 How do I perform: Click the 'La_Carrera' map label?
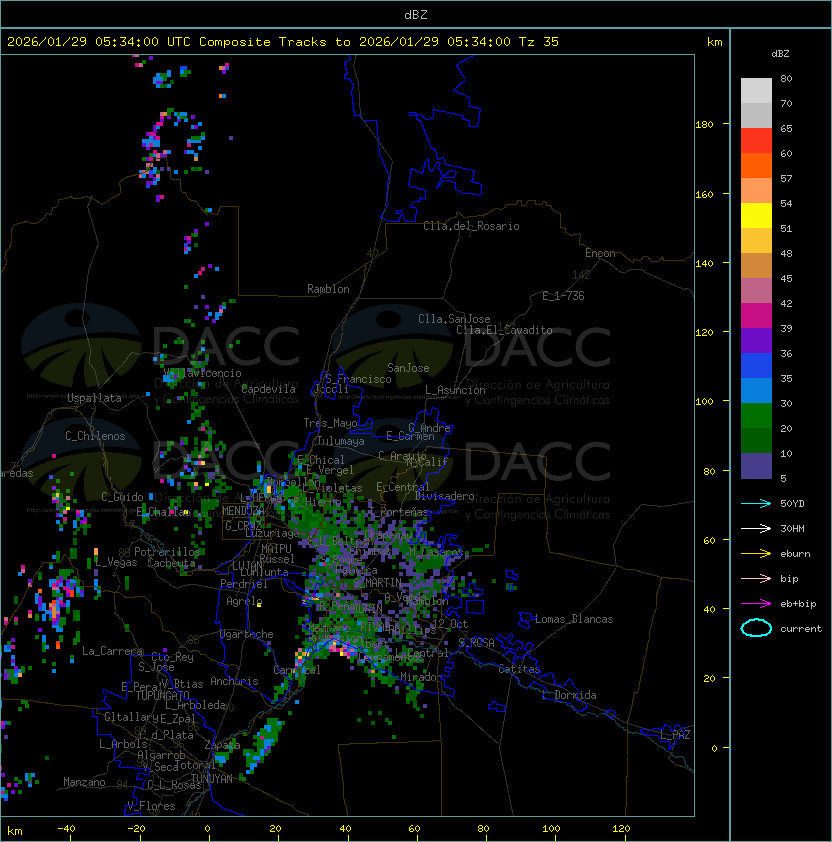[113, 651]
